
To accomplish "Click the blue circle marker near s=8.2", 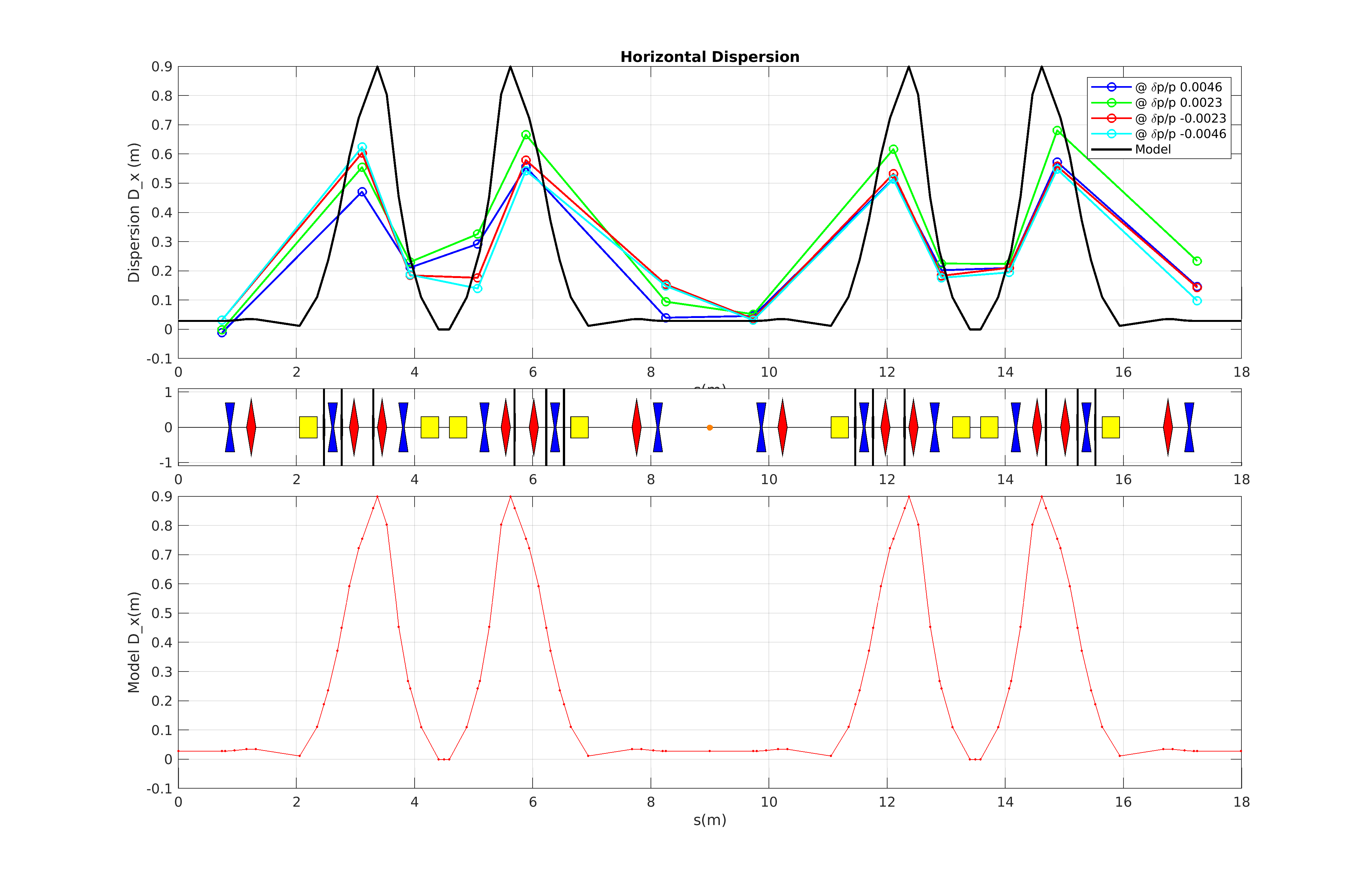I will pos(666,318).
